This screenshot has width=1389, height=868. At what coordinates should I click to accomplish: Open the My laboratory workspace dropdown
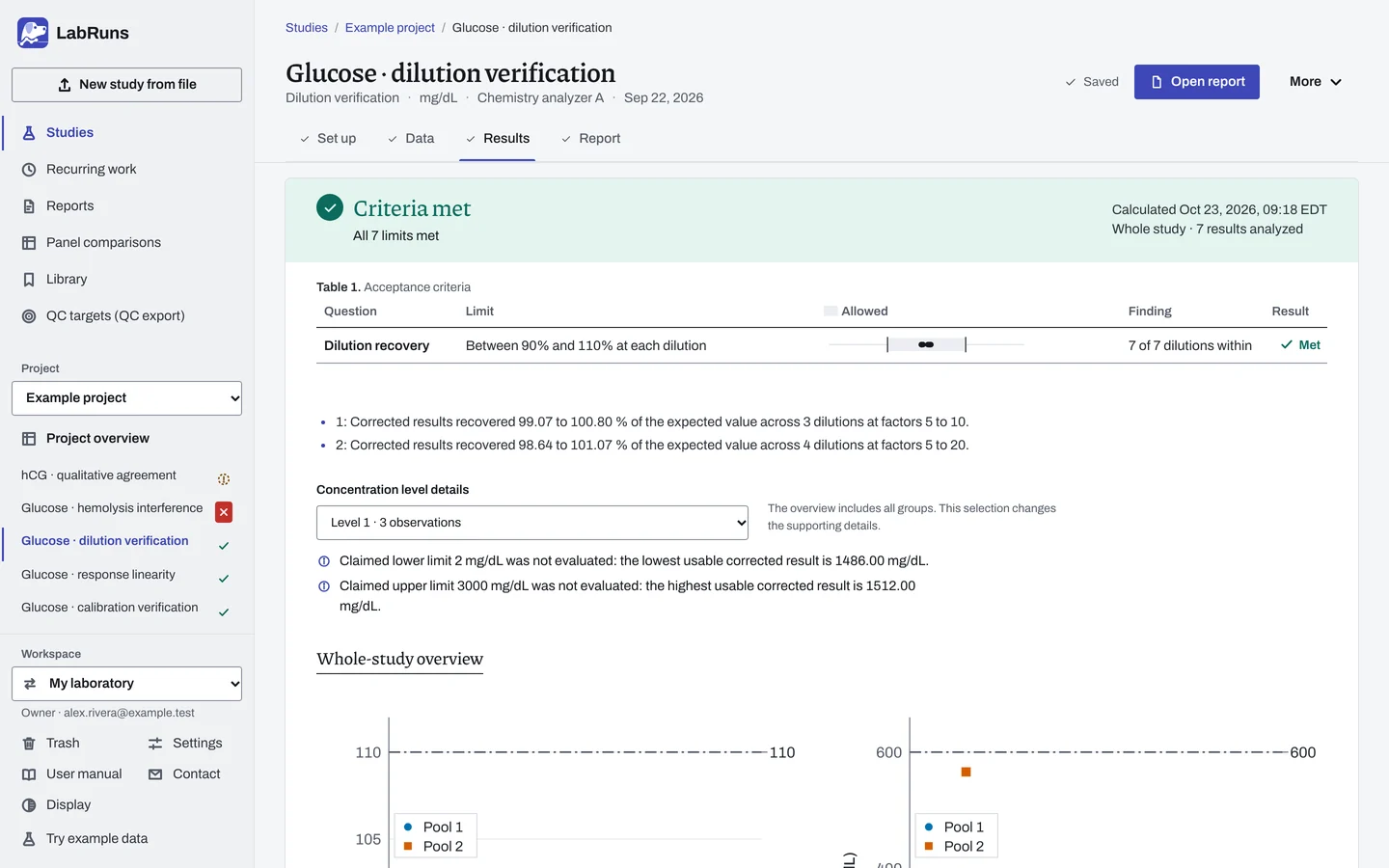126,684
